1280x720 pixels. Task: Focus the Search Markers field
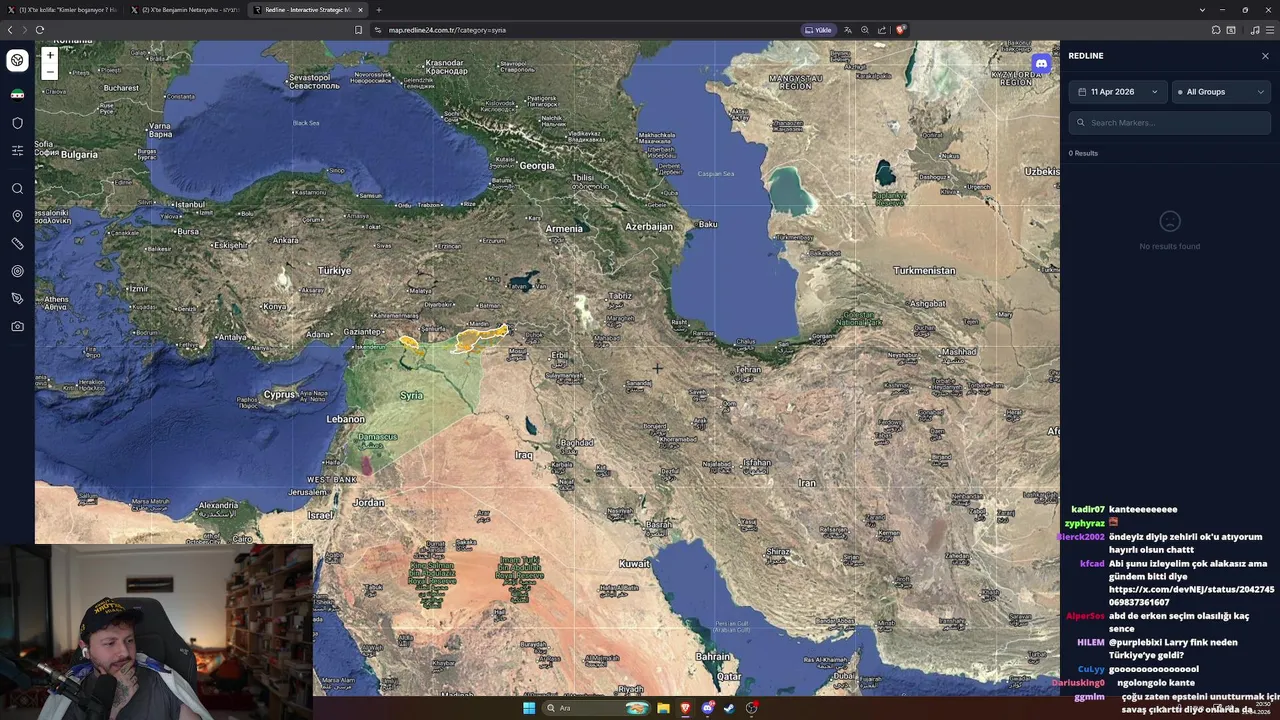pos(1169,123)
